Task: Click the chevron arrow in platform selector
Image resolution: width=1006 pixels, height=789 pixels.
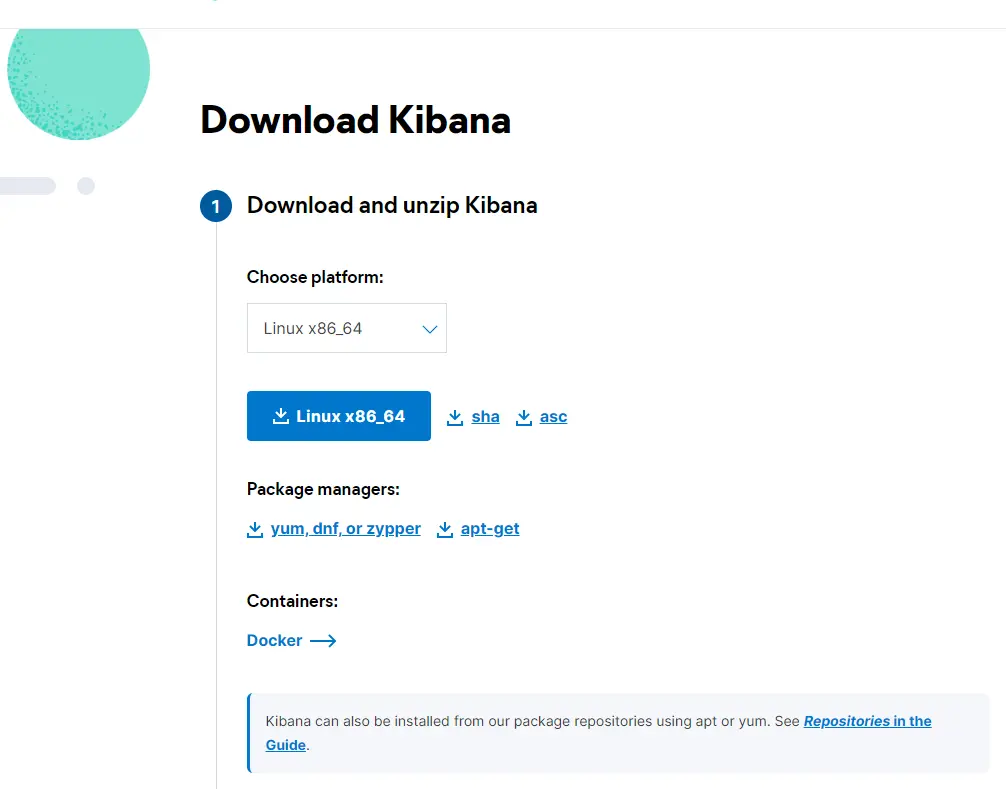Action: tap(429, 329)
